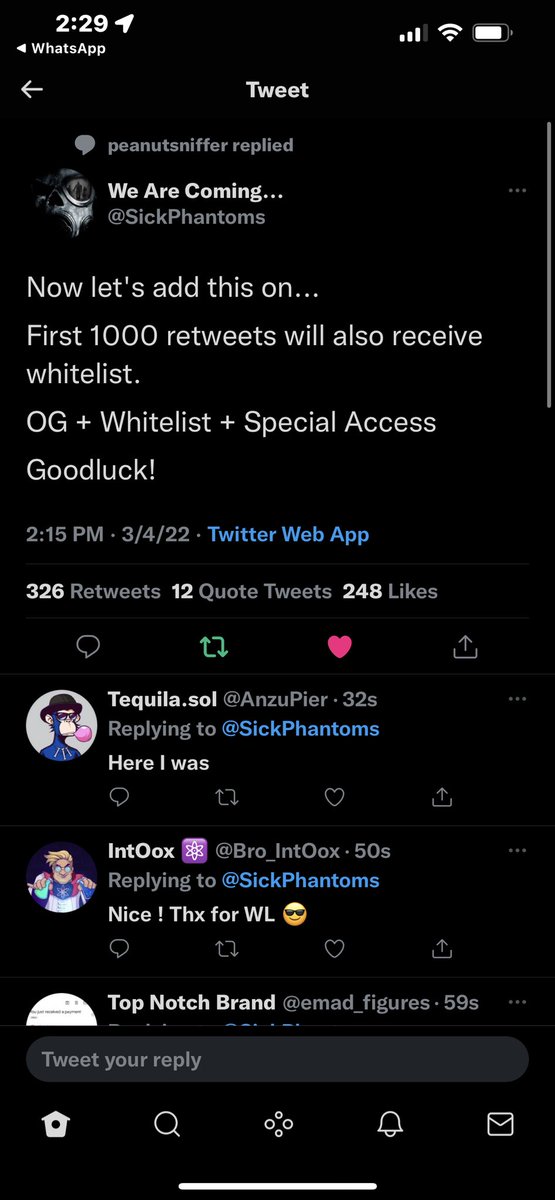Open the Spaces icon in the bottom bar
Viewport: 555px width, 1200px height.
click(278, 1125)
